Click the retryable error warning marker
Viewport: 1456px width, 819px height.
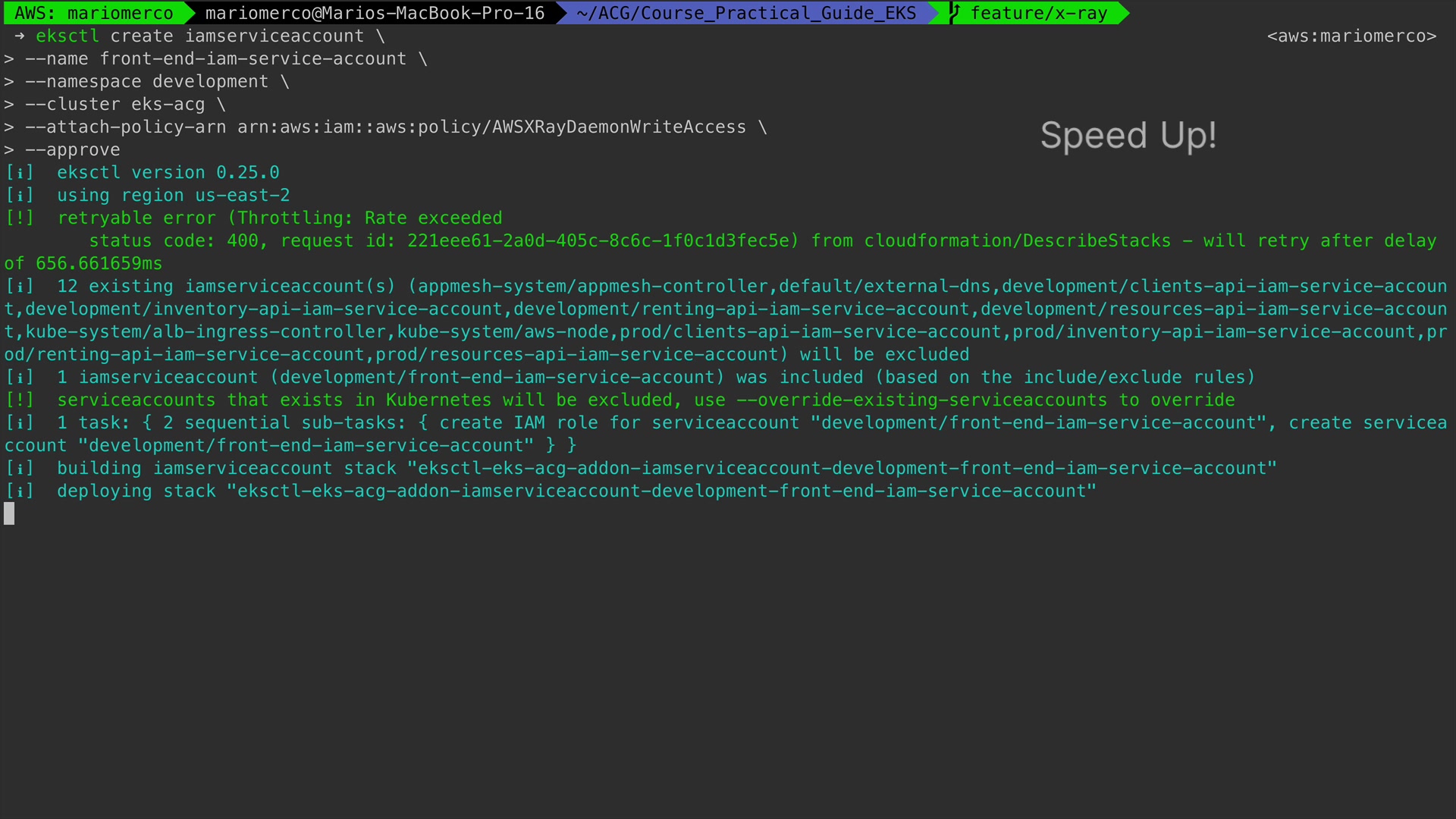[x=20, y=218]
